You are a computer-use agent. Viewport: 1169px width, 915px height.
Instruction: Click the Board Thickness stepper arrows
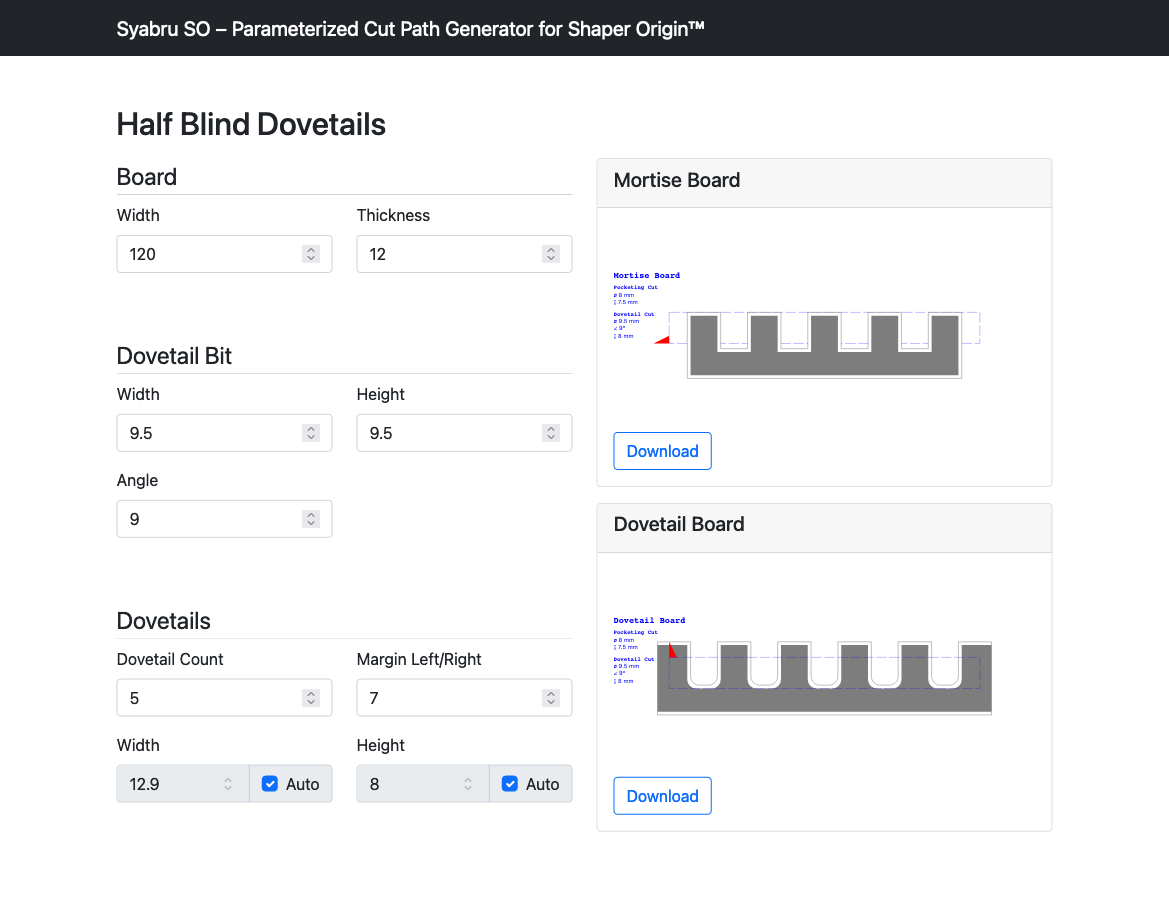coord(551,254)
